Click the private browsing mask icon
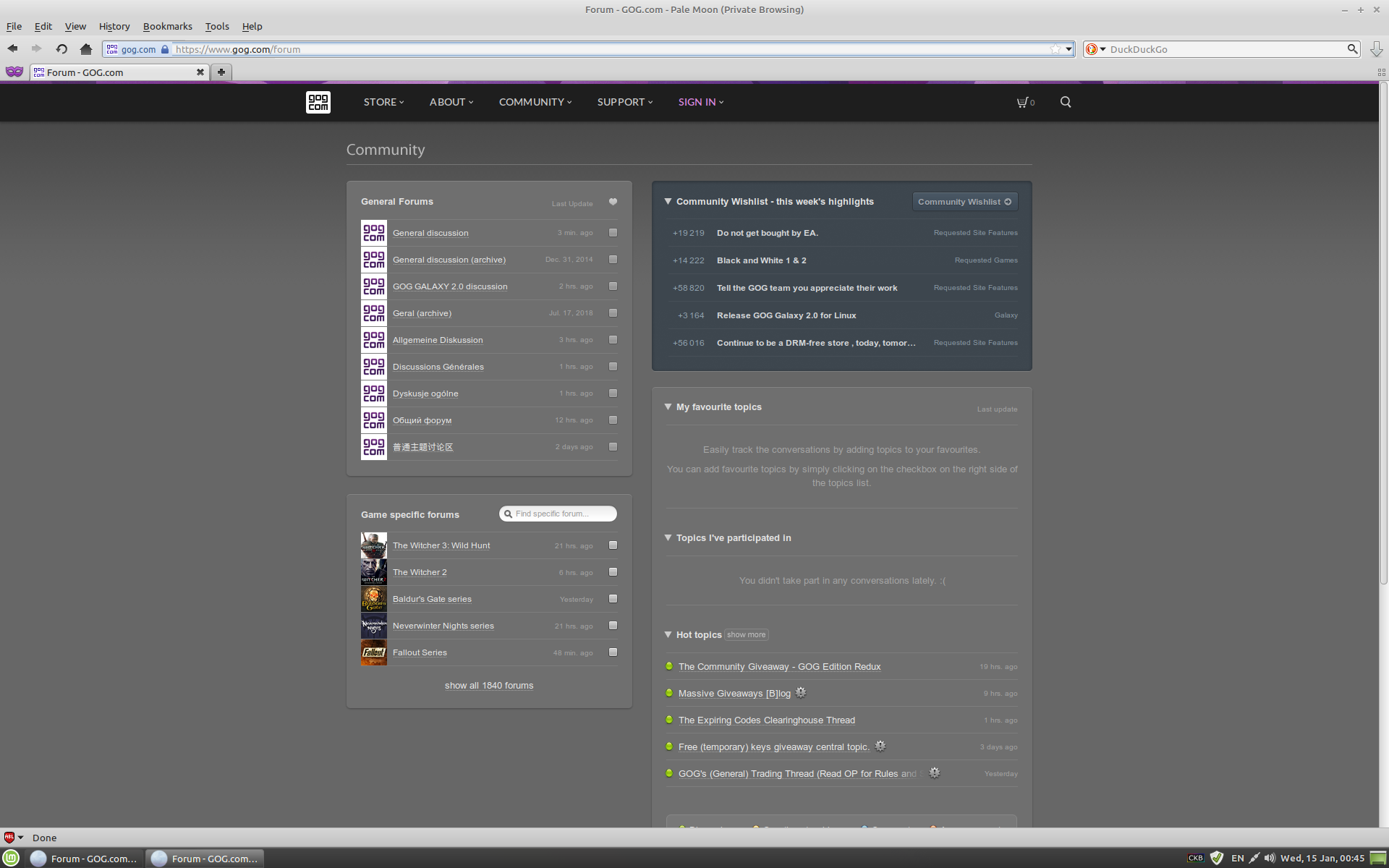1389x868 pixels. (x=14, y=72)
